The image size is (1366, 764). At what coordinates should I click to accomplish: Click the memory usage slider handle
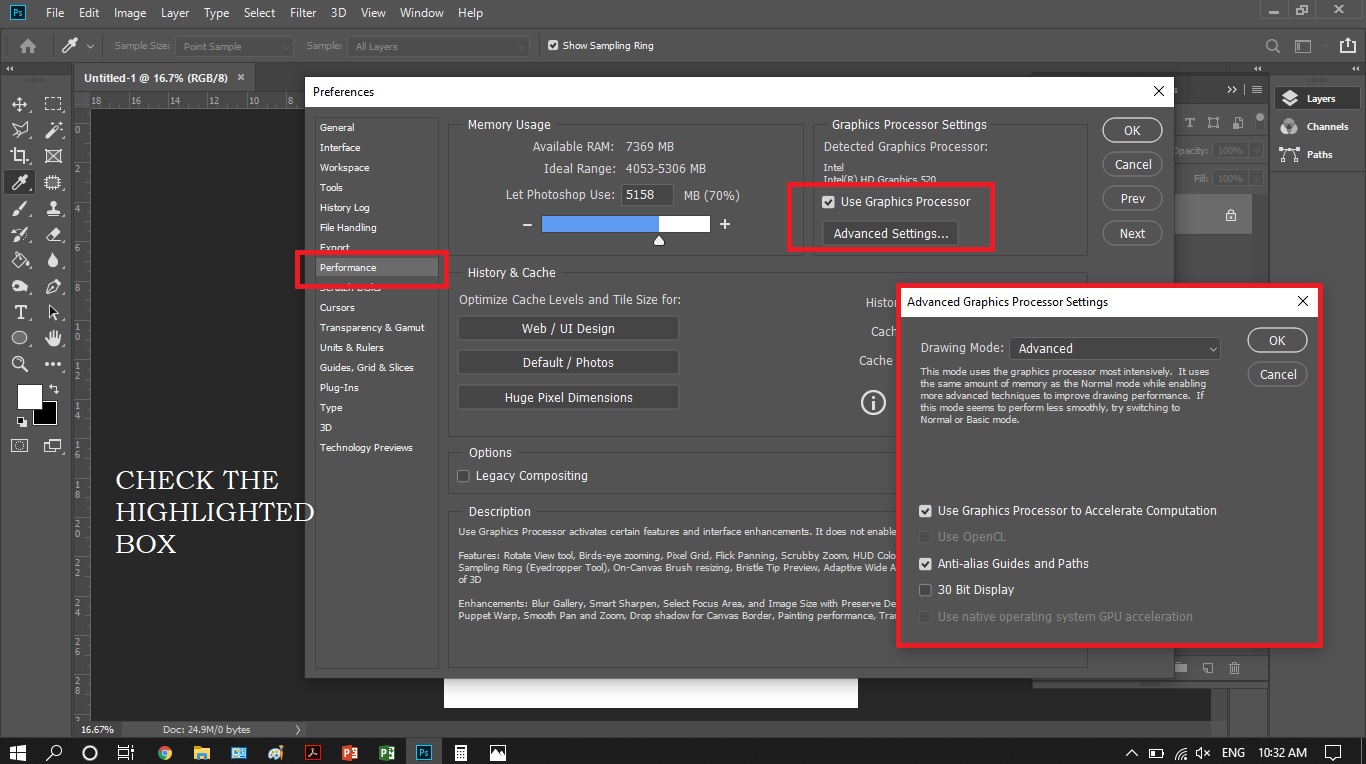659,240
